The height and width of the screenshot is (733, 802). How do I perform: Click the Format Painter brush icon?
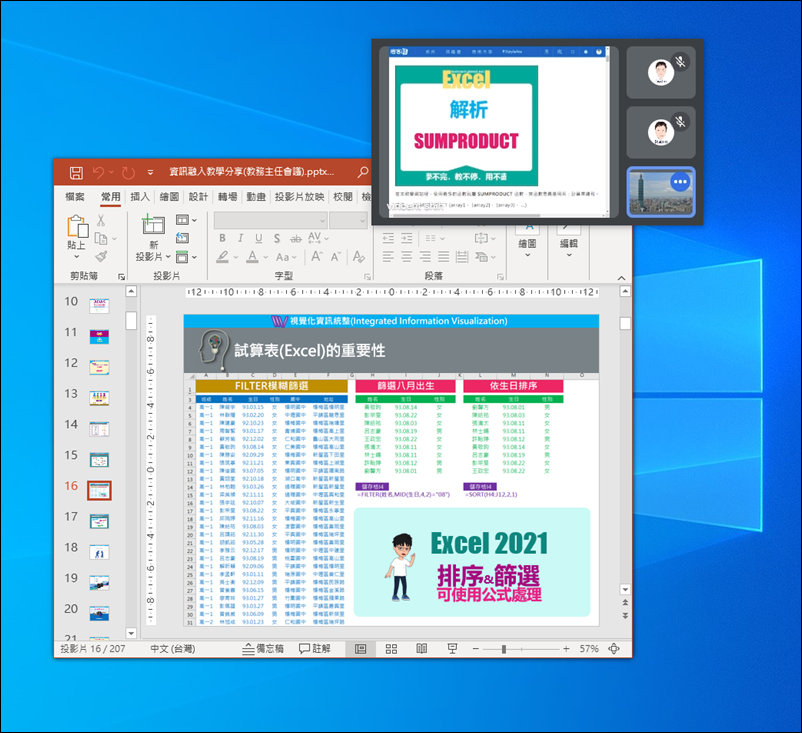[x=101, y=256]
